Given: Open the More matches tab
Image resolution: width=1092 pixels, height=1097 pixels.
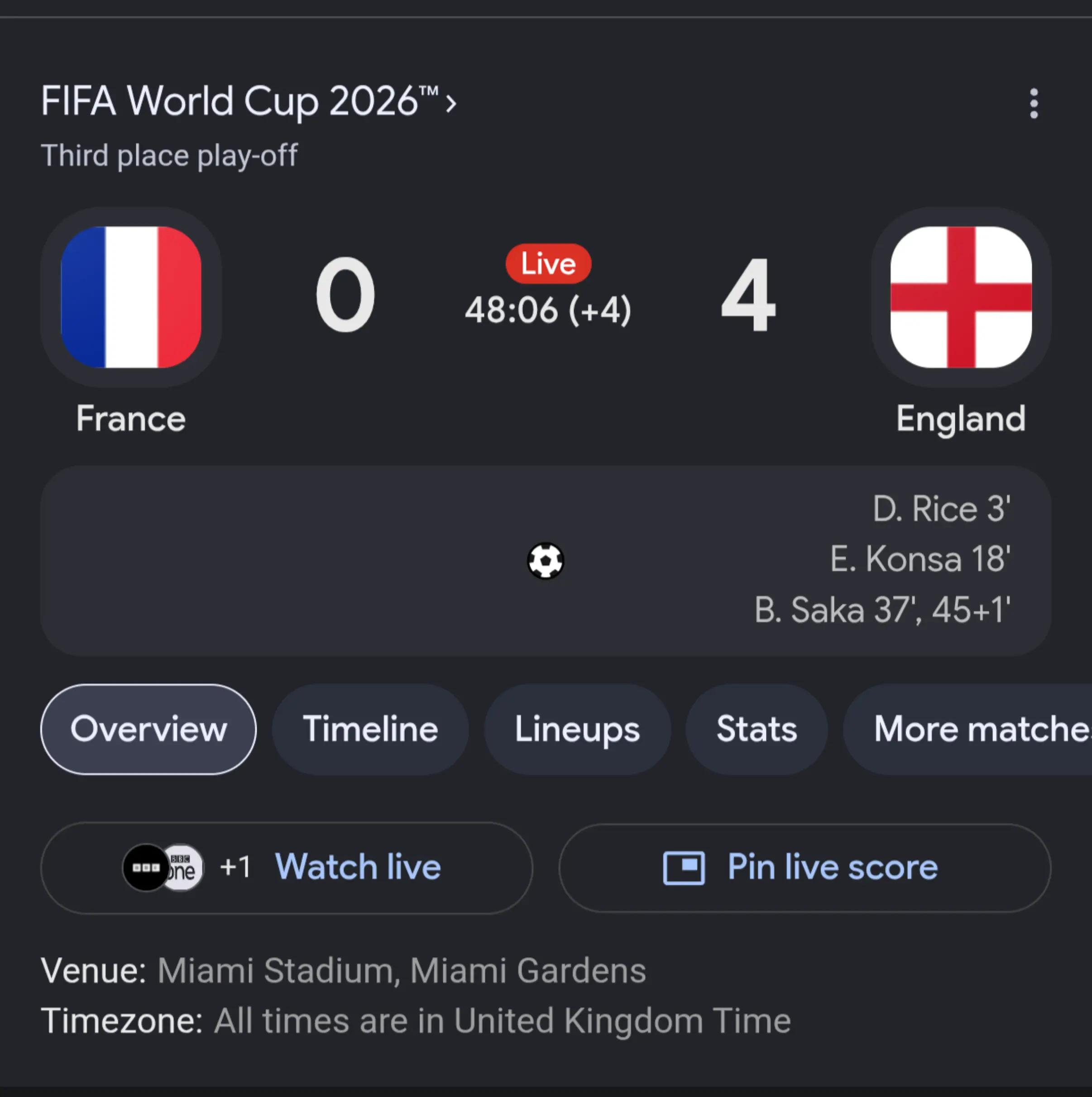Looking at the screenshot, I should click(x=967, y=729).
